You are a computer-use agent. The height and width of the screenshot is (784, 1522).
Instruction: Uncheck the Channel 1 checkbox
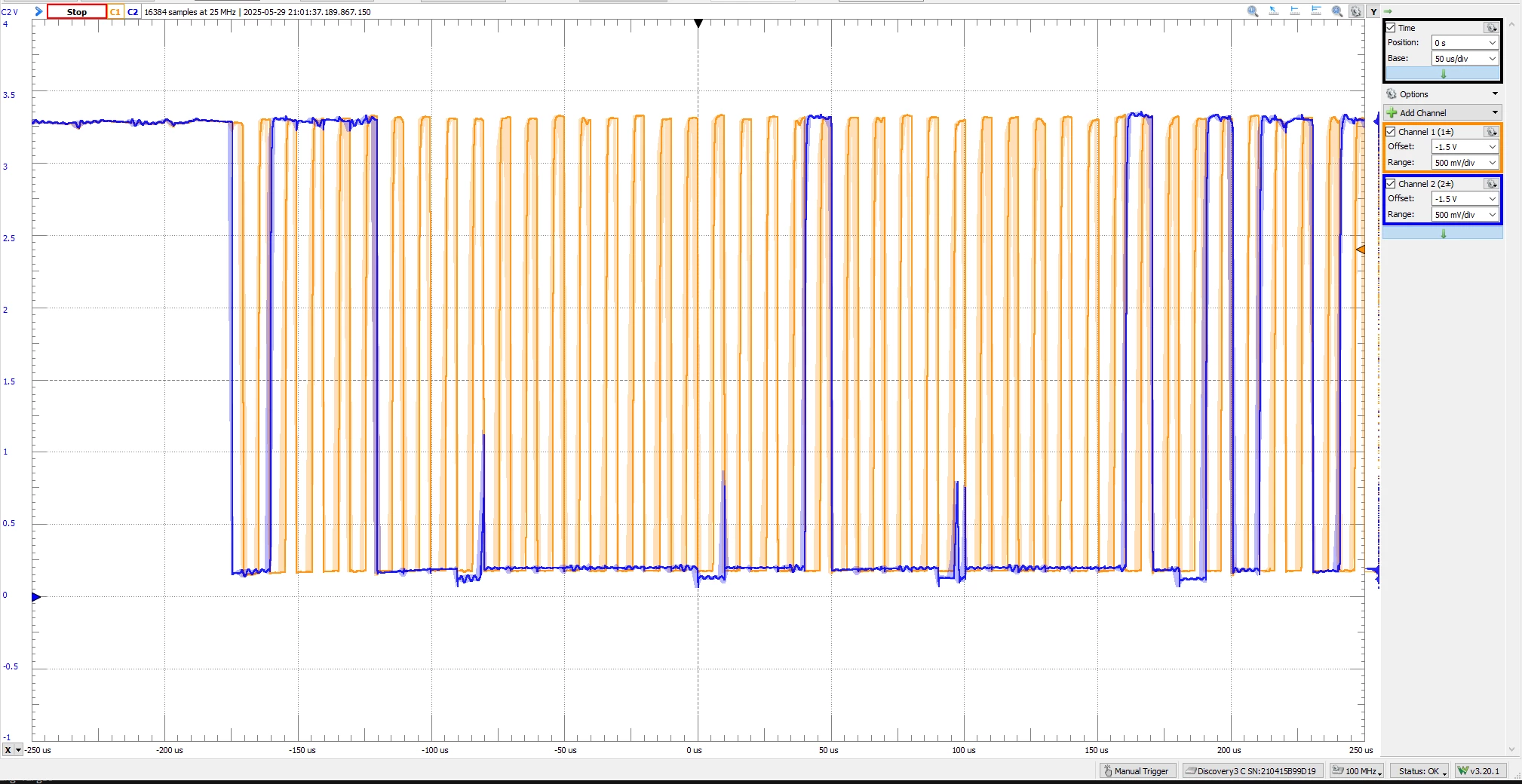click(1392, 132)
